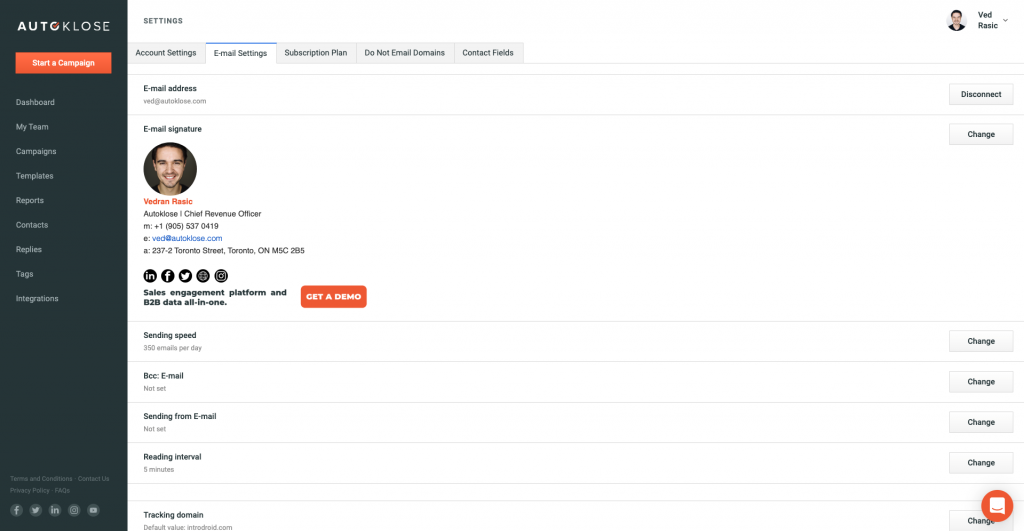Click the 'Default value: introdroid.com' text
1024x531 pixels.
click(188, 527)
